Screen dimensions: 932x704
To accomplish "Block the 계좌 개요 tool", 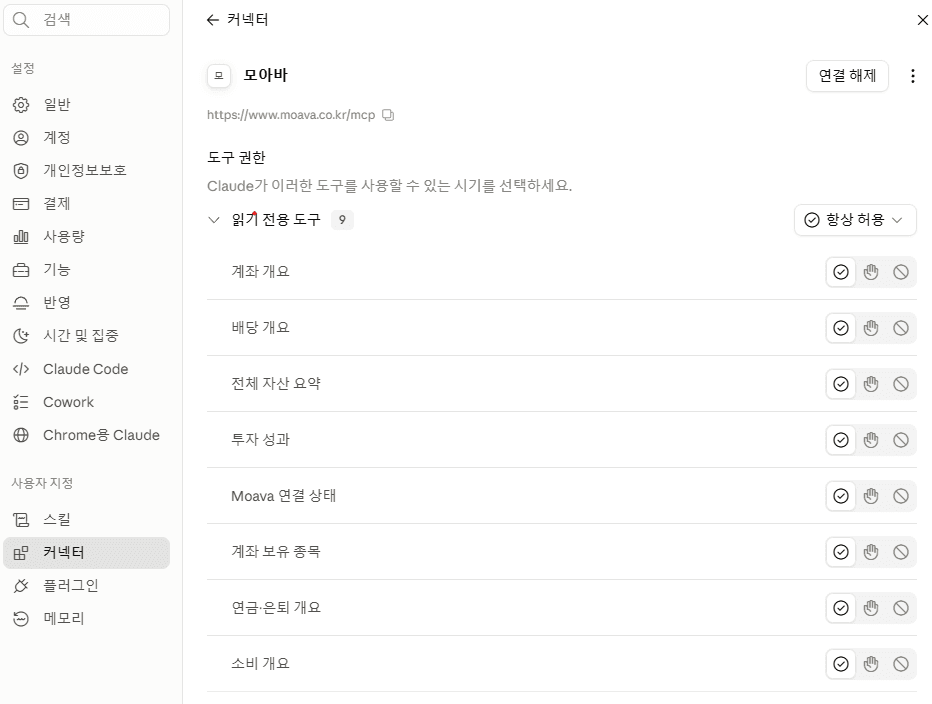I will pyautogui.click(x=900, y=272).
